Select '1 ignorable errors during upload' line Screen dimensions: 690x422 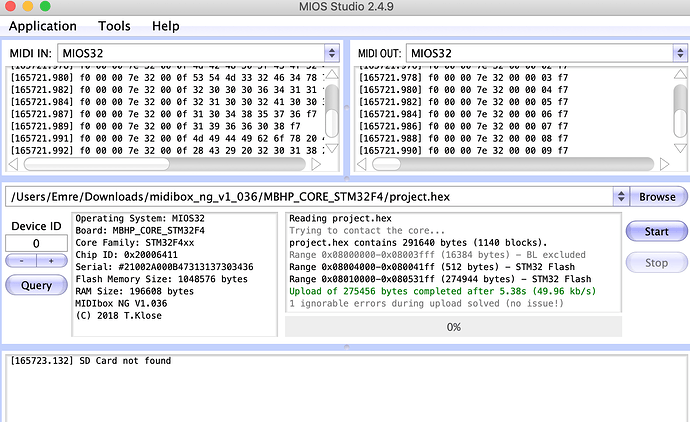pos(426,304)
